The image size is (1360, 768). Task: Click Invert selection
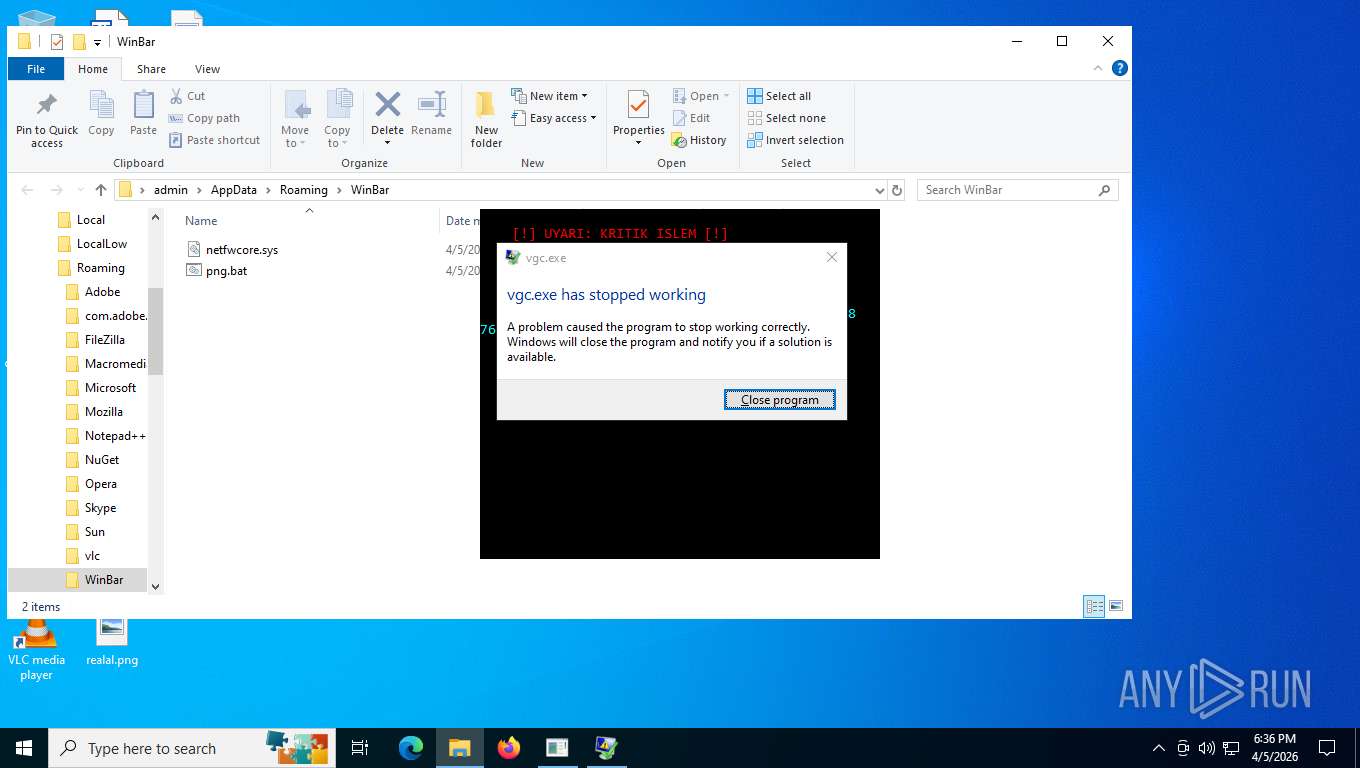click(x=795, y=140)
